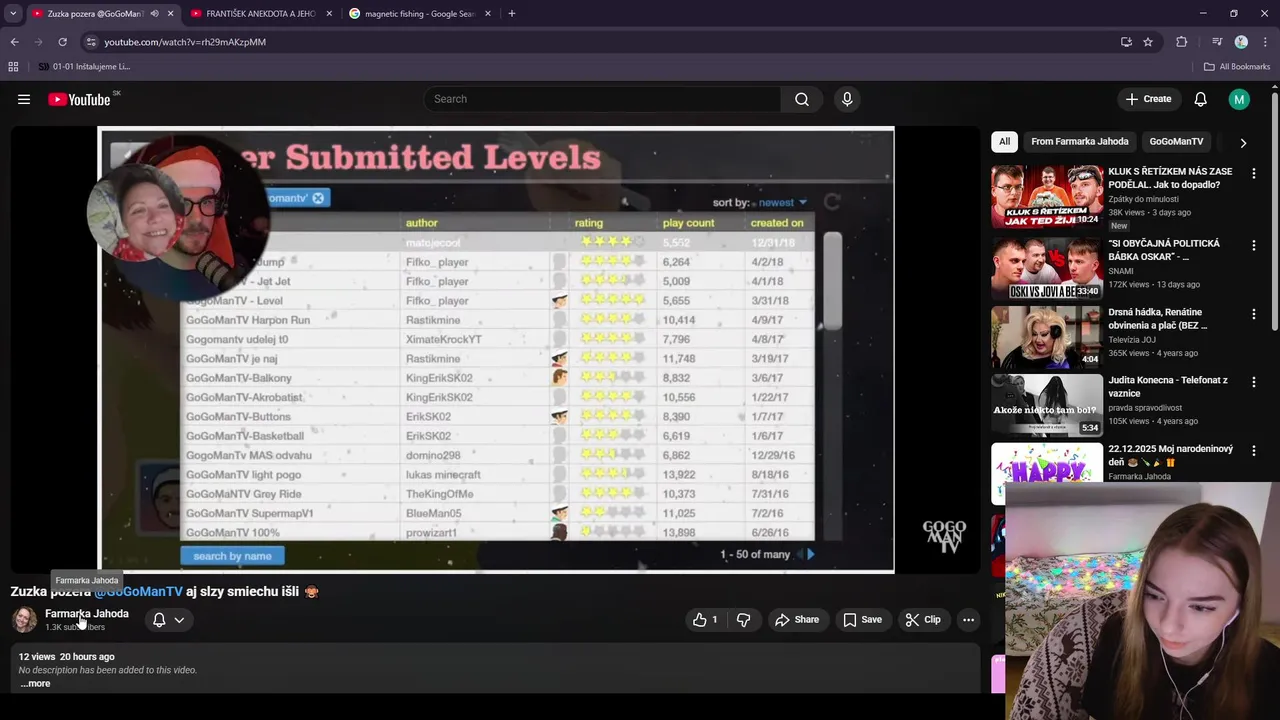Close the Zuzka pozera tab
The height and width of the screenshot is (720, 1280).
tap(170, 14)
